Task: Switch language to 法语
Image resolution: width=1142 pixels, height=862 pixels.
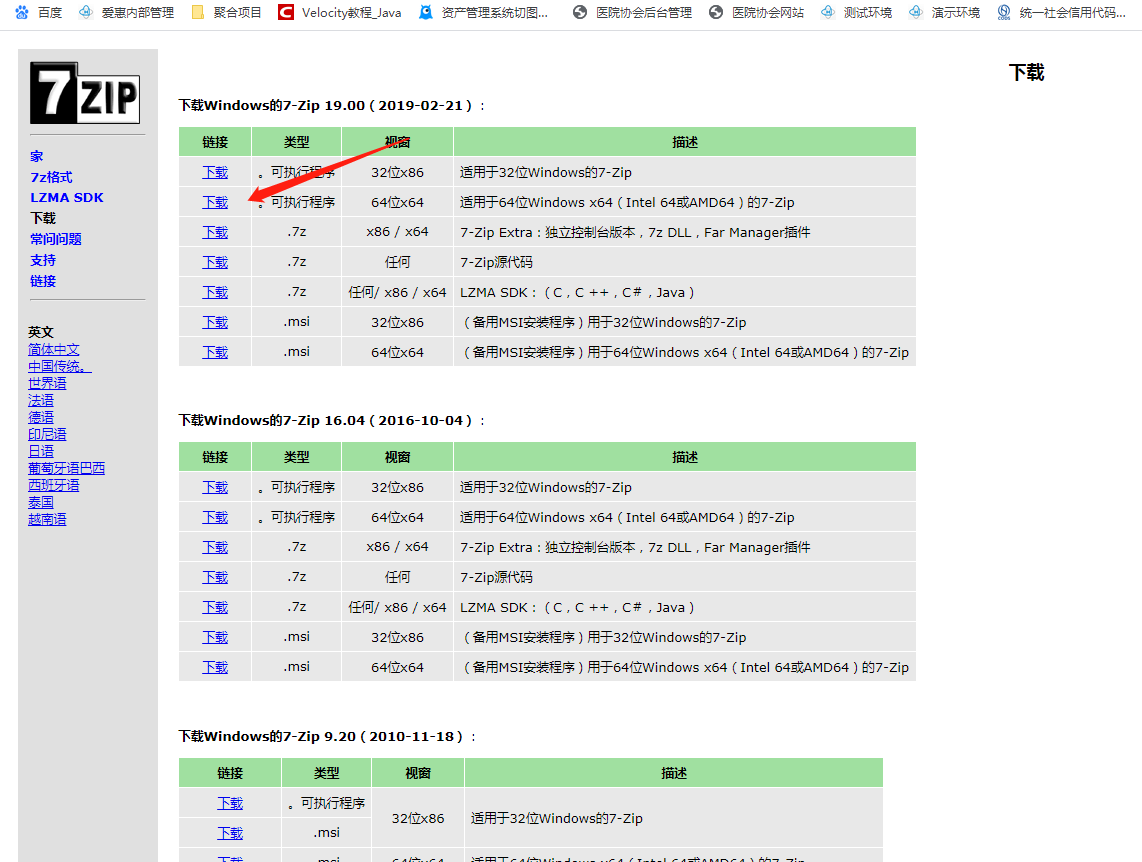Action: point(41,400)
